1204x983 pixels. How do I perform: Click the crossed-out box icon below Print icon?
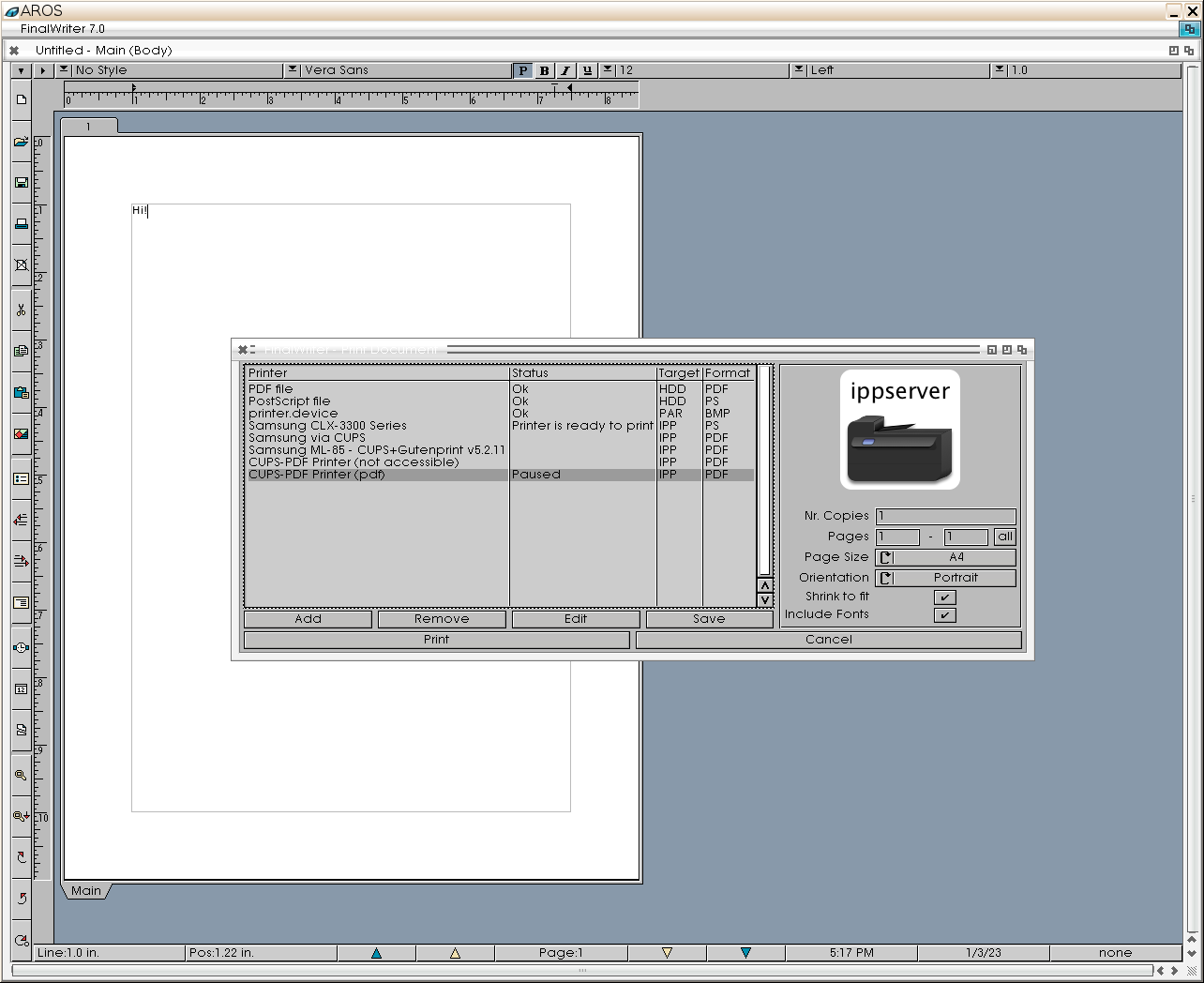[x=21, y=265]
